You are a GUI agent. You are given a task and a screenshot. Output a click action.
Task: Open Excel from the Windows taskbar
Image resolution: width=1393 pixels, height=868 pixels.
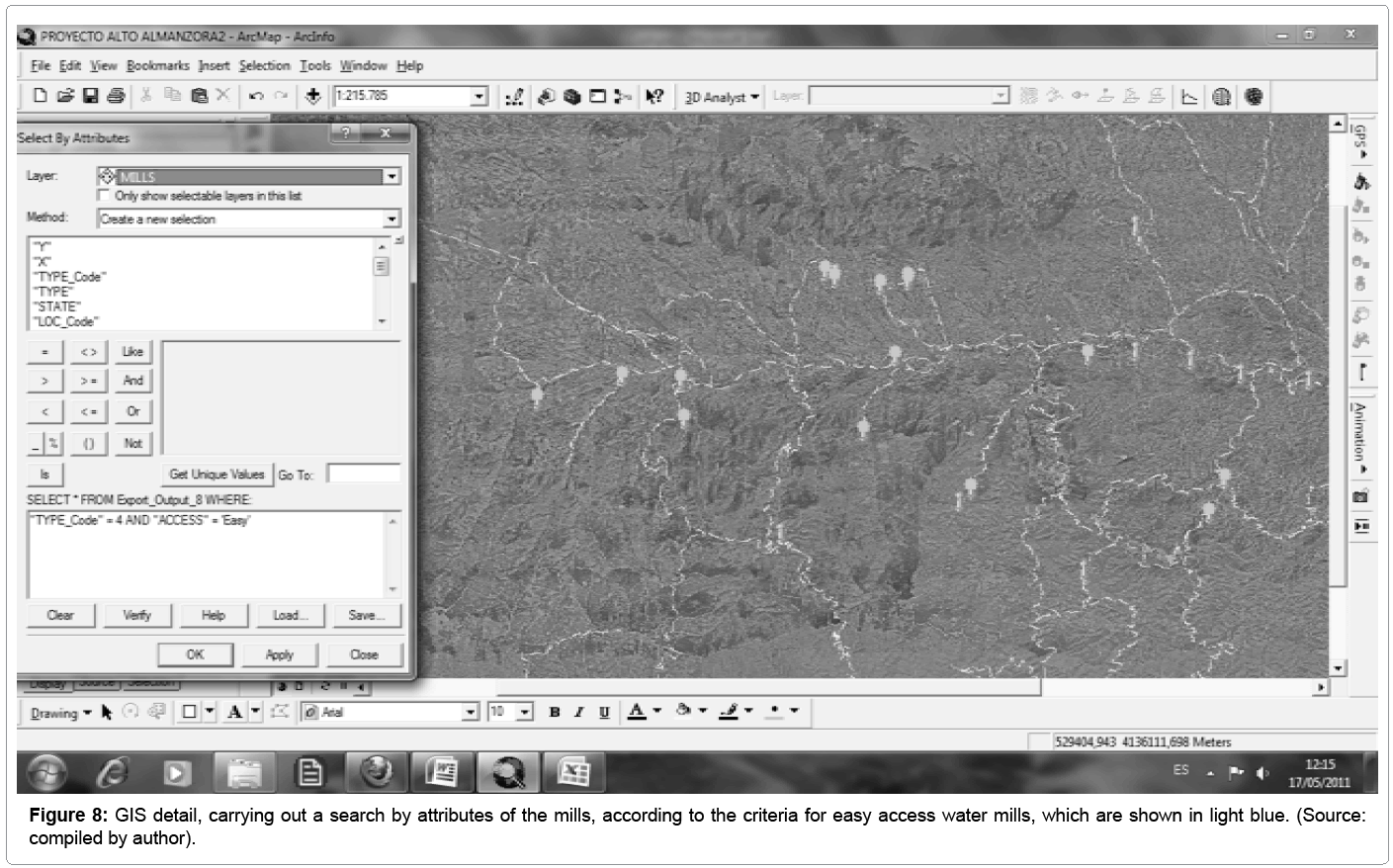572,772
